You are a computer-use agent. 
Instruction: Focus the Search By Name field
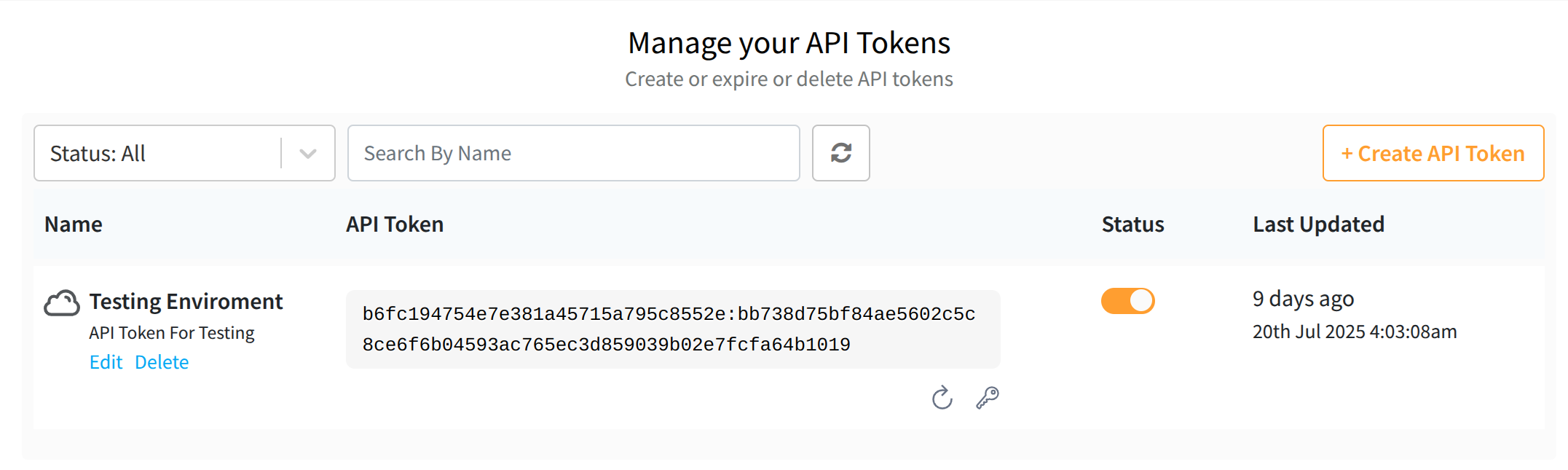click(573, 153)
